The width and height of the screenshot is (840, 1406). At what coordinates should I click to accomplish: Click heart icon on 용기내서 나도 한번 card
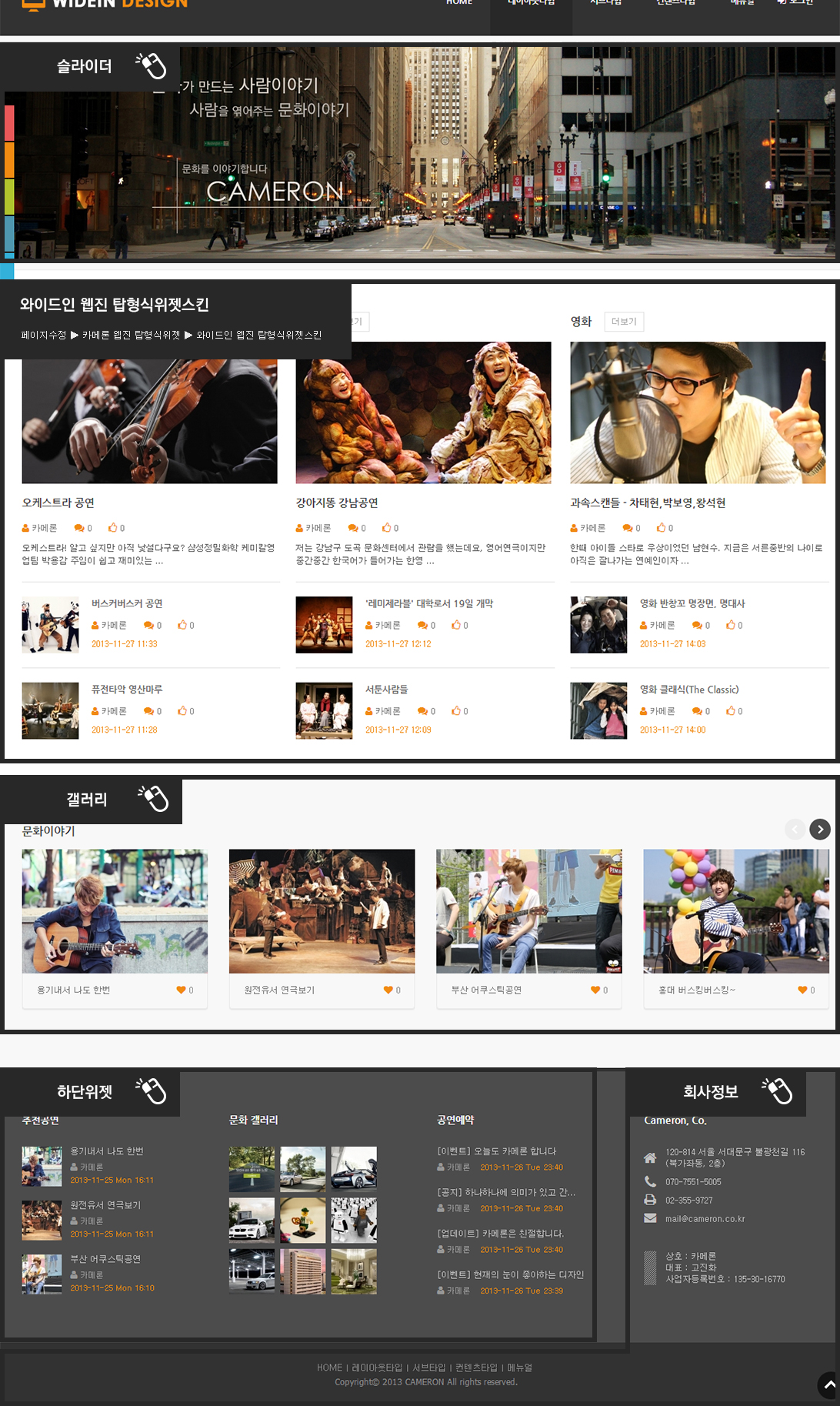181,990
